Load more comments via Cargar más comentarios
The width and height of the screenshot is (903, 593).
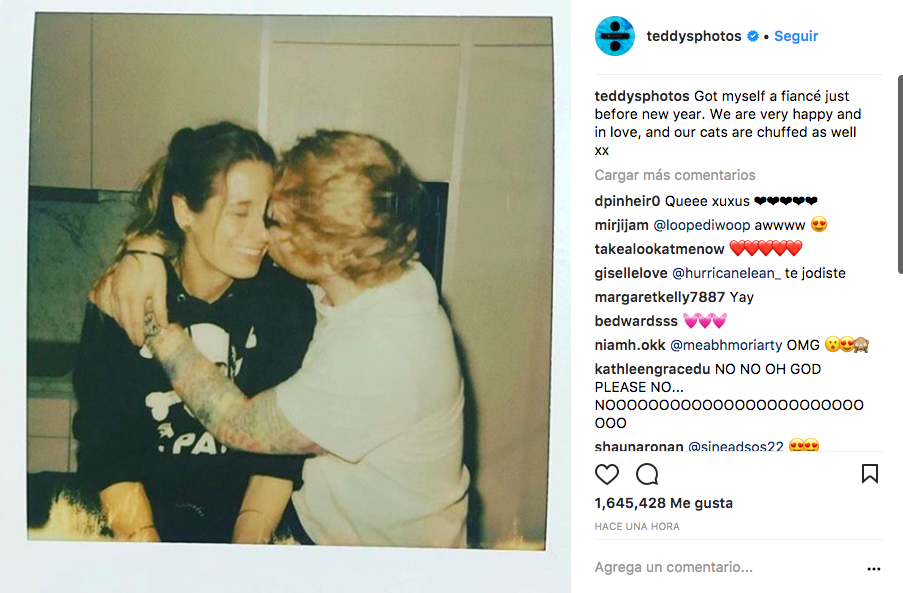[x=675, y=175]
